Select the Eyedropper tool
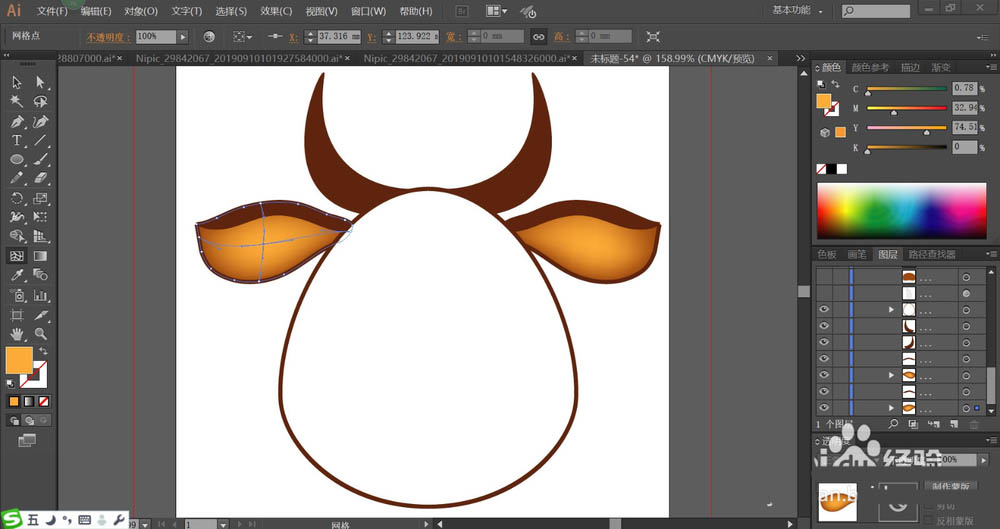 pyautogui.click(x=17, y=275)
